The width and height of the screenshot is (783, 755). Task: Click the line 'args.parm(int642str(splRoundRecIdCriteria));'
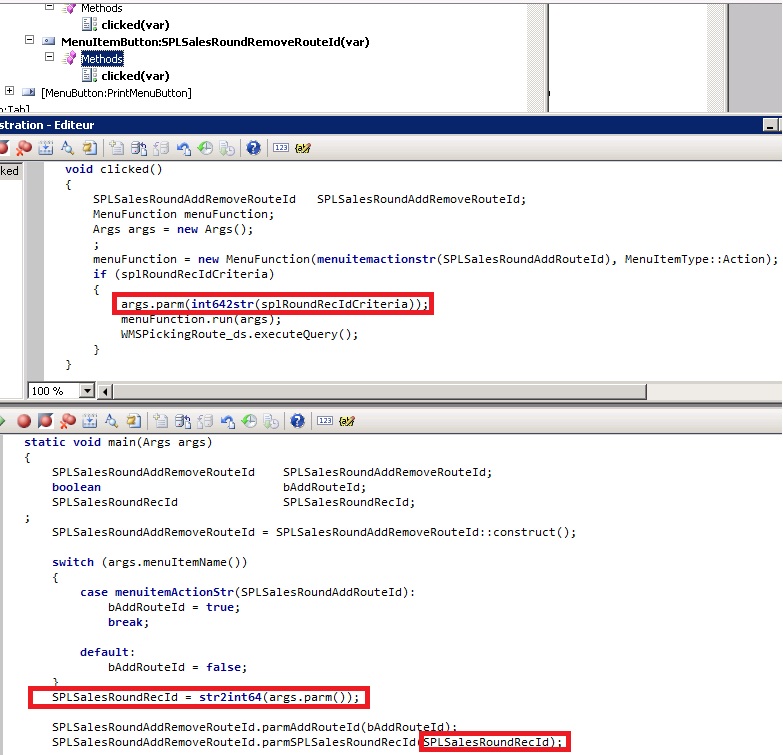pos(274,304)
